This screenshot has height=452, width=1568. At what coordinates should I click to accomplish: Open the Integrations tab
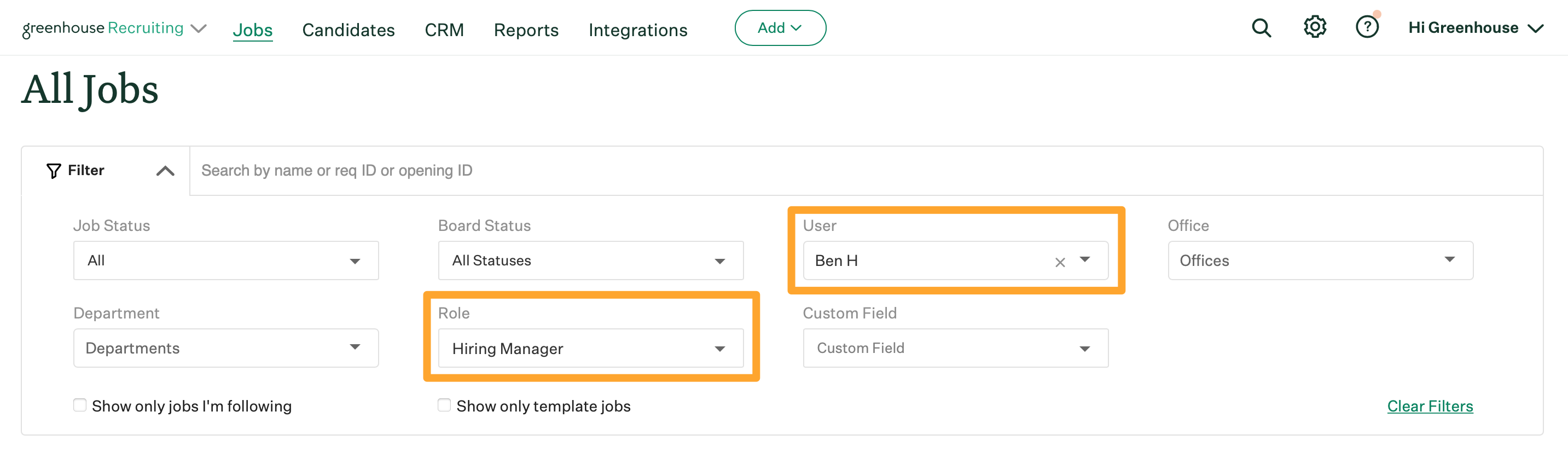pyautogui.click(x=638, y=30)
